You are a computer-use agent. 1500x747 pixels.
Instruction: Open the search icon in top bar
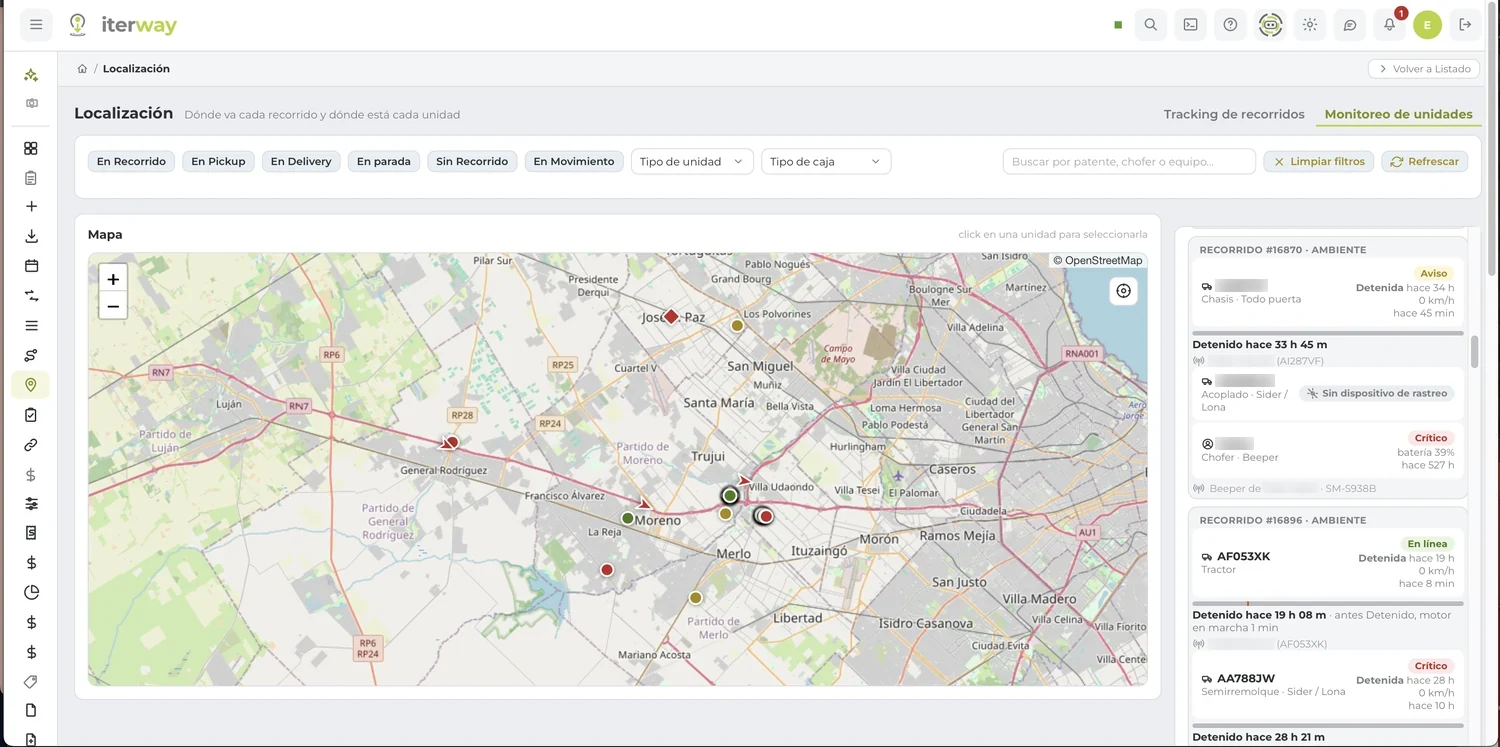pos(1151,25)
